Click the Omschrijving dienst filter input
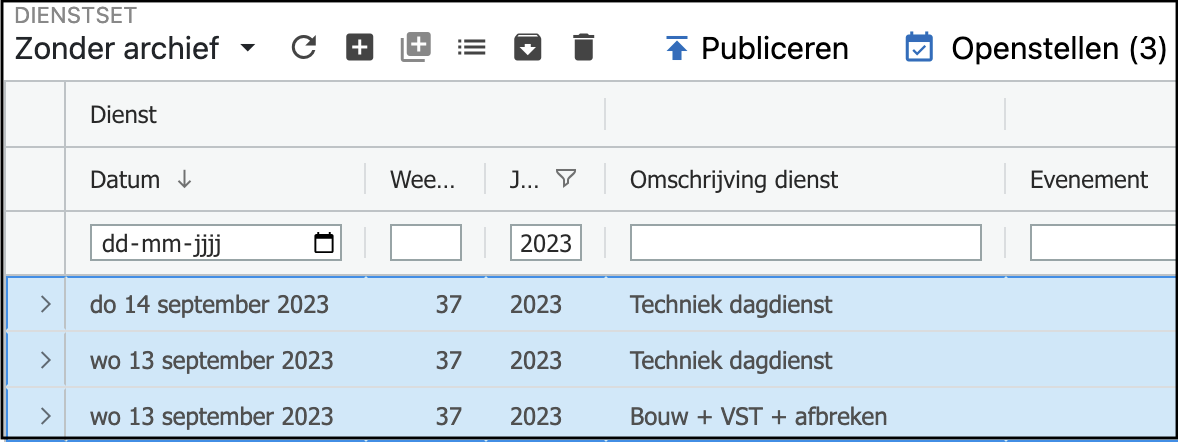 coord(806,243)
